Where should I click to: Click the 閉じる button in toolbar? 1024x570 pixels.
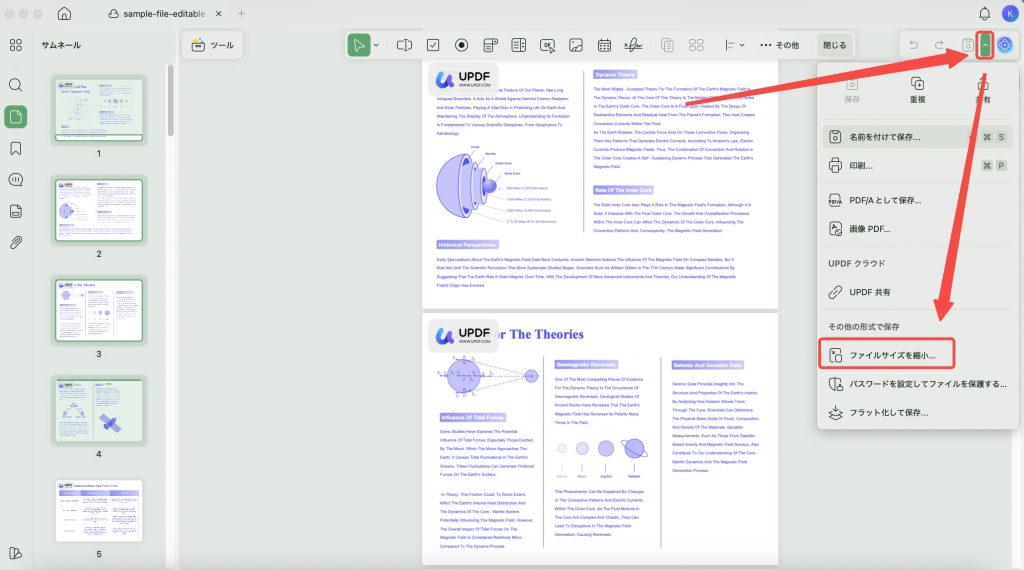[x=835, y=45]
